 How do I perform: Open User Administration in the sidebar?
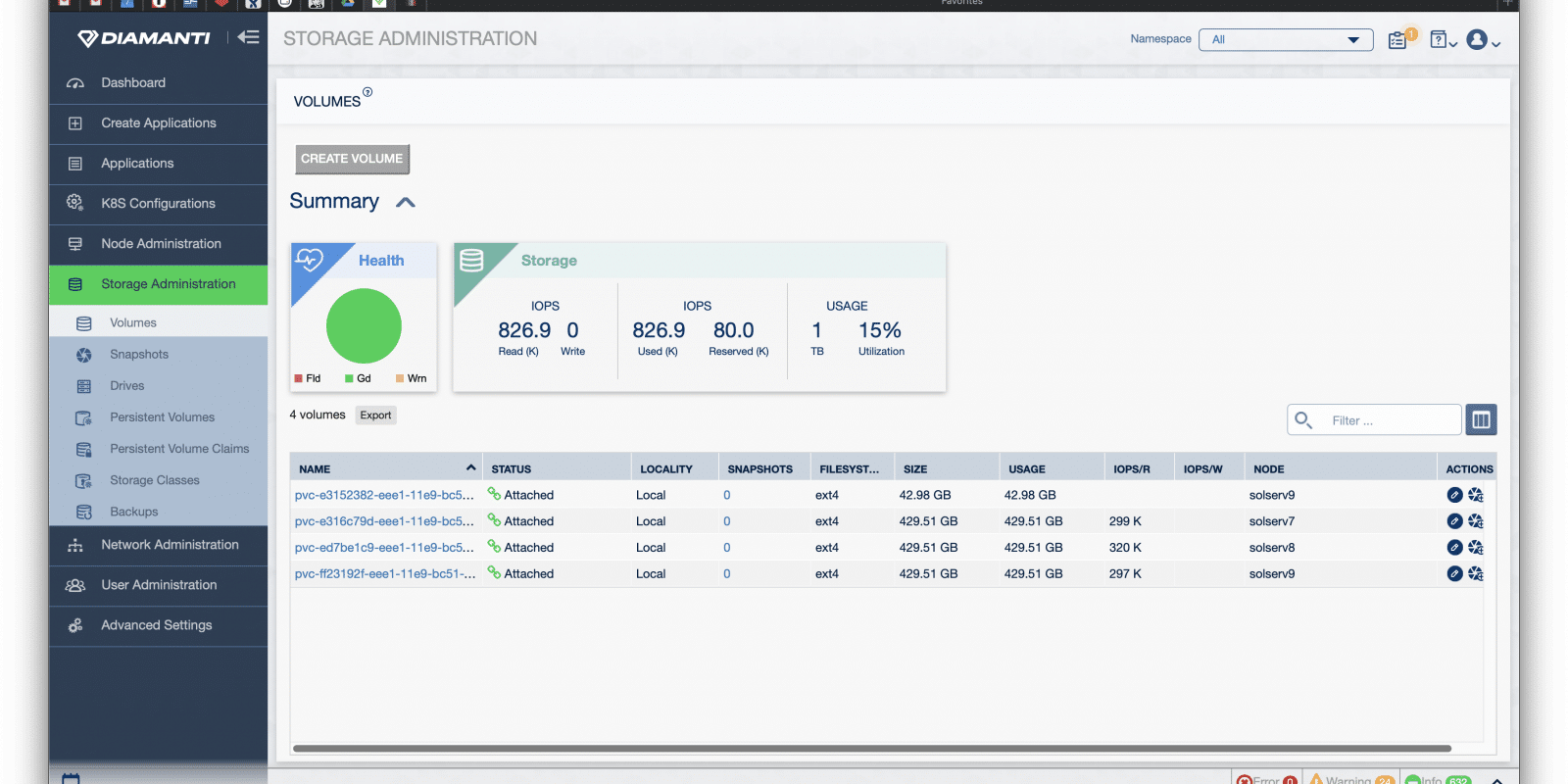pos(159,585)
